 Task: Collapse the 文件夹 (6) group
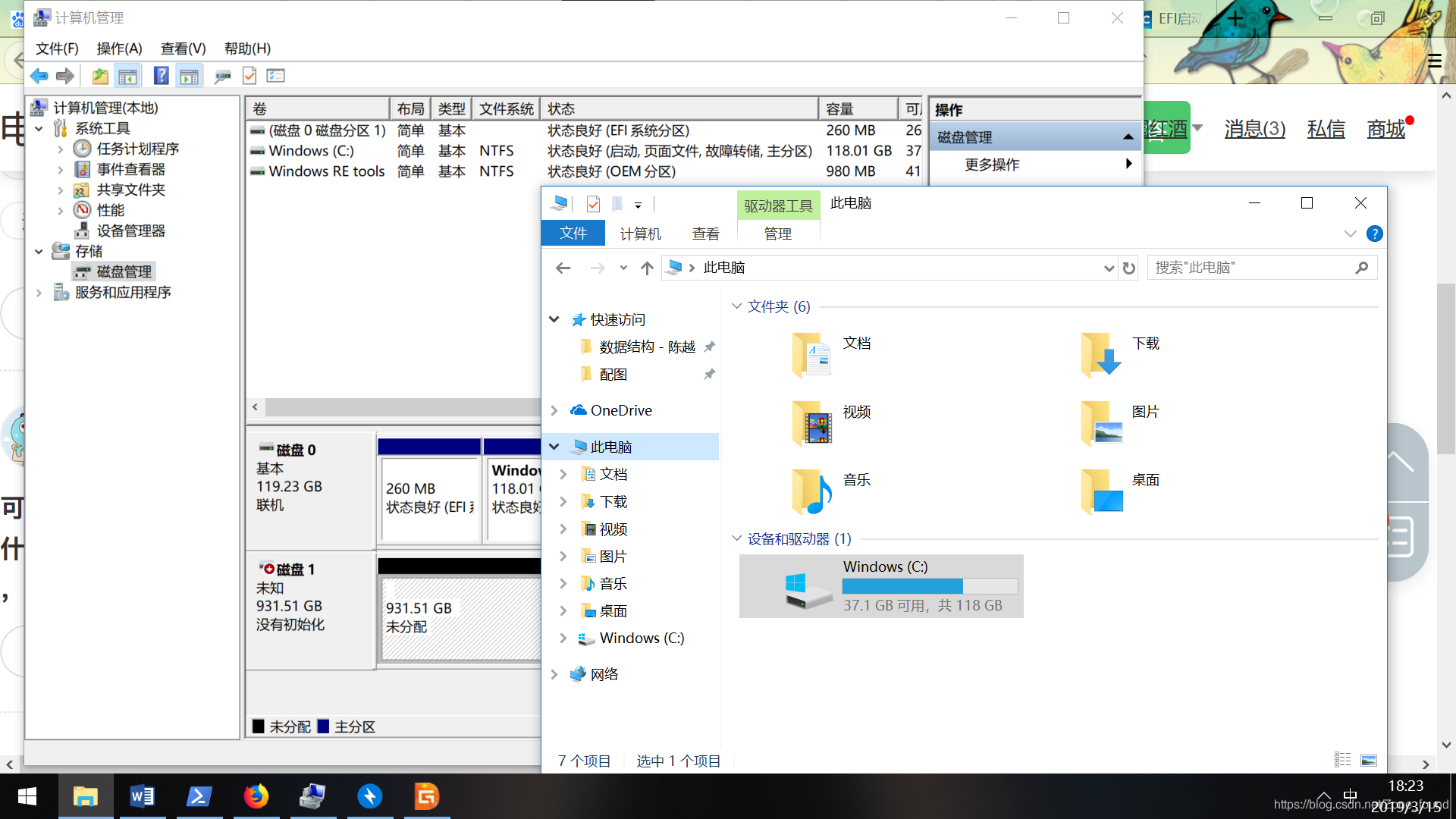click(x=736, y=306)
